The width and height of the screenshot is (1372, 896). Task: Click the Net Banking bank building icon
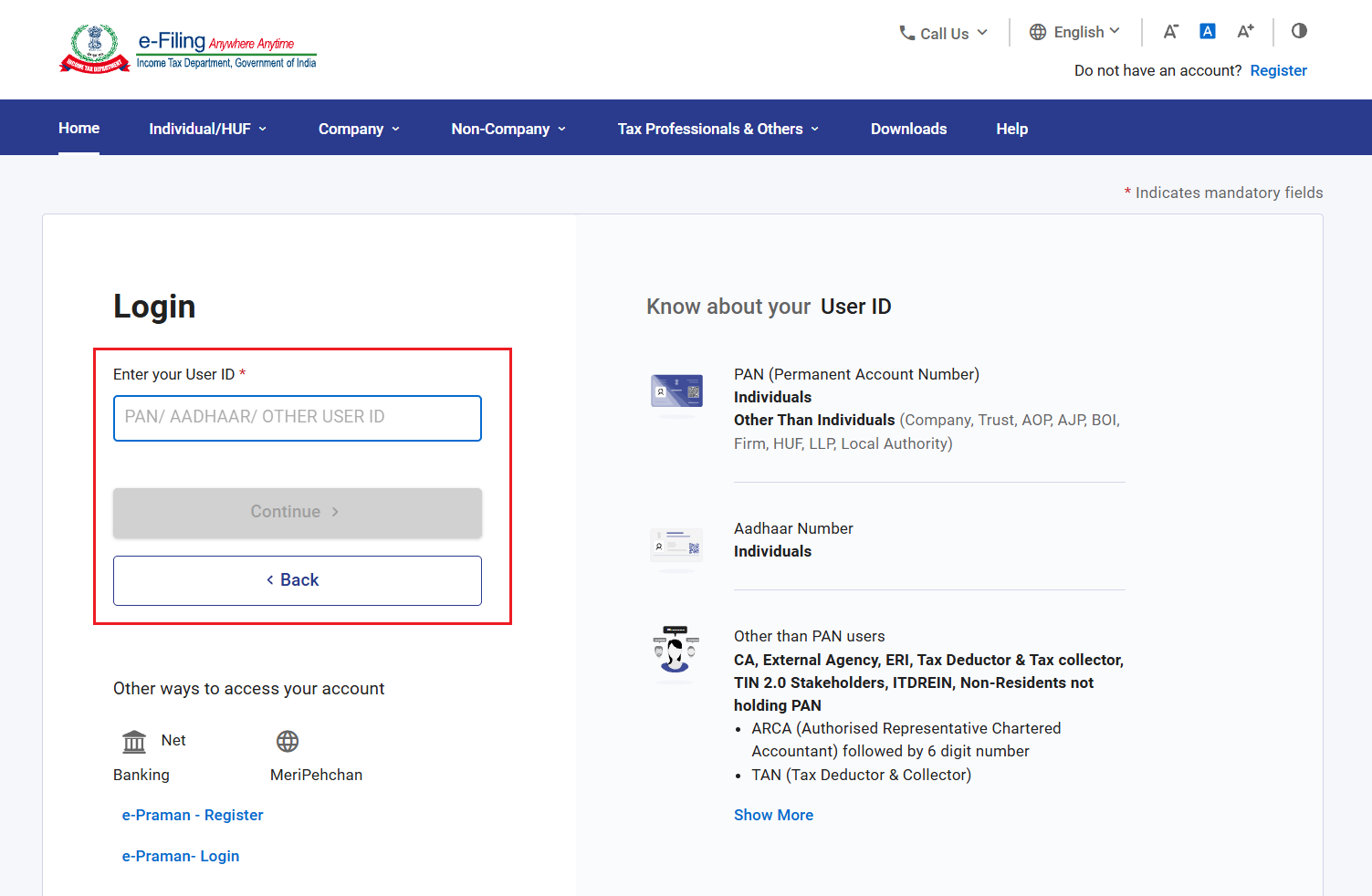[134, 742]
